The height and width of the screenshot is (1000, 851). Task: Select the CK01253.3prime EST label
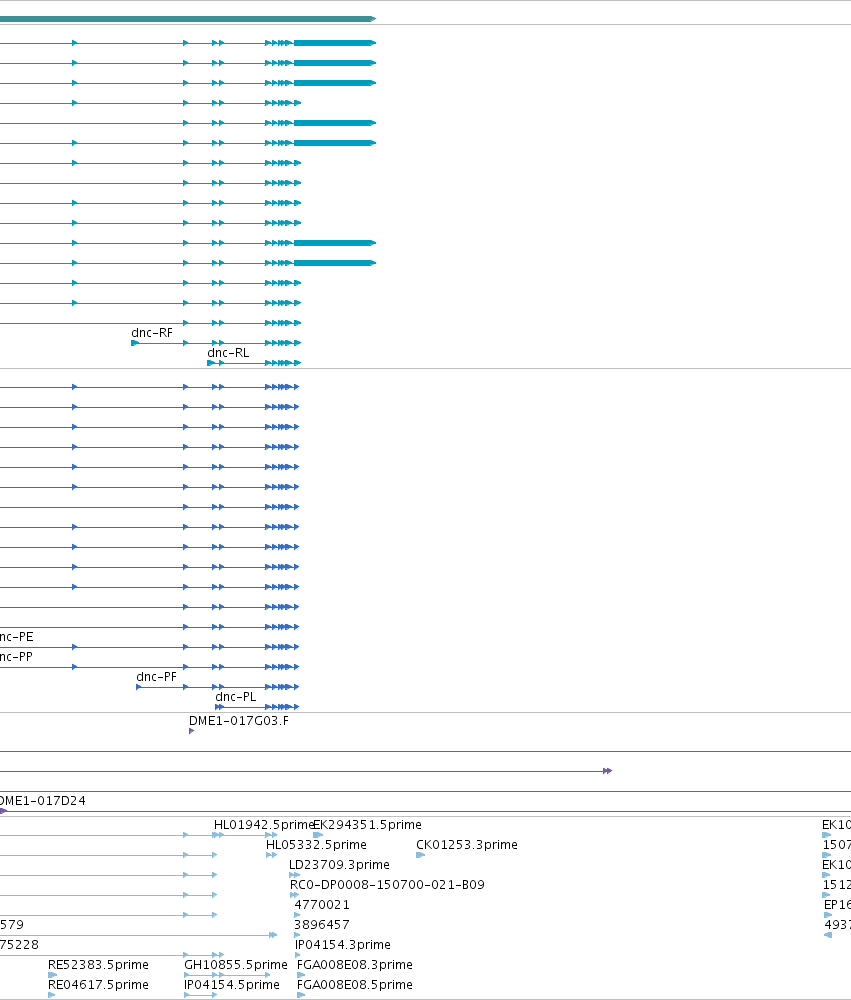coord(467,844)
